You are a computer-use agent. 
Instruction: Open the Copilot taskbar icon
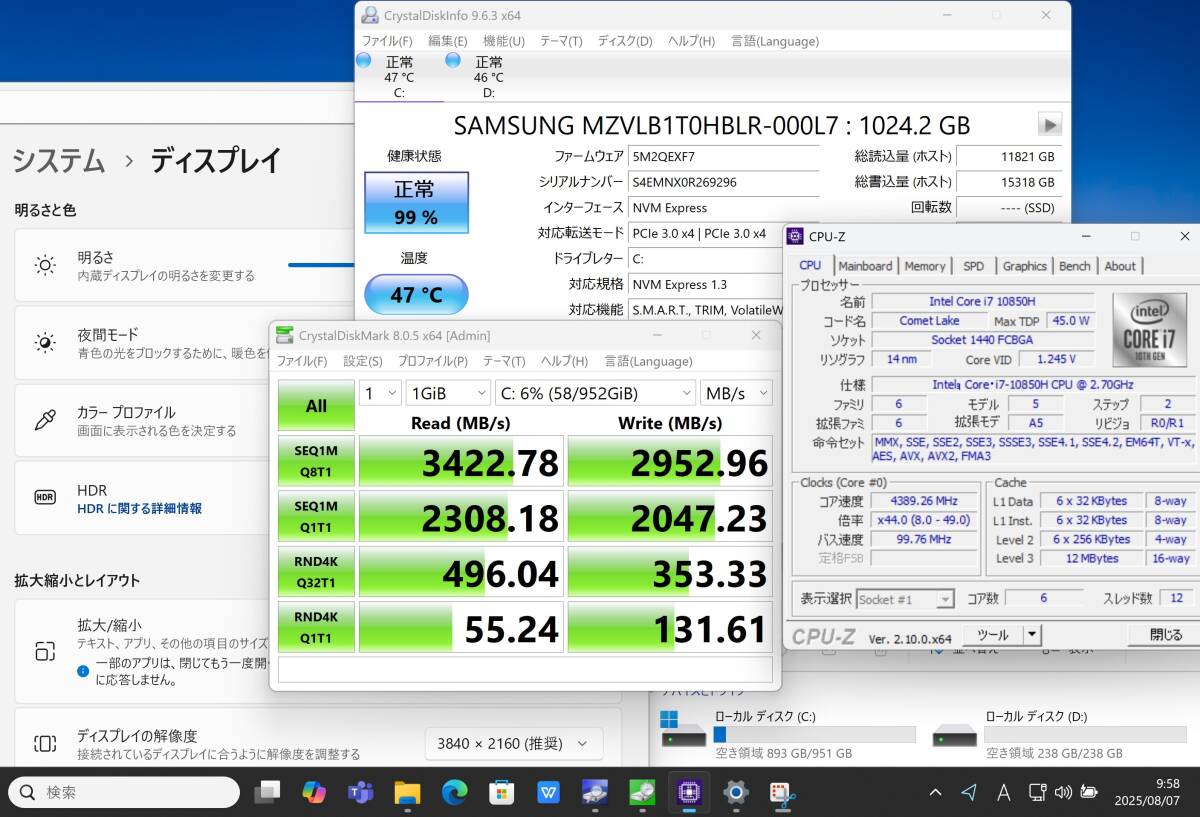pyautogui.click(x=314, y=793)
